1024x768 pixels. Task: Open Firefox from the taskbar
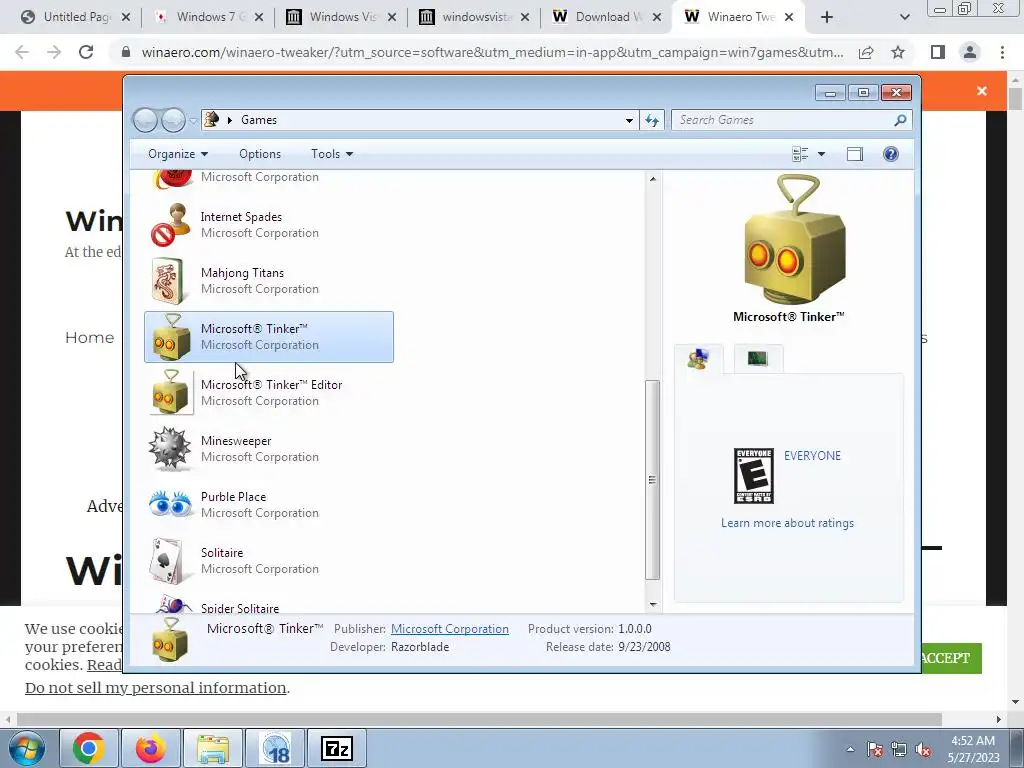click(150, 748)
